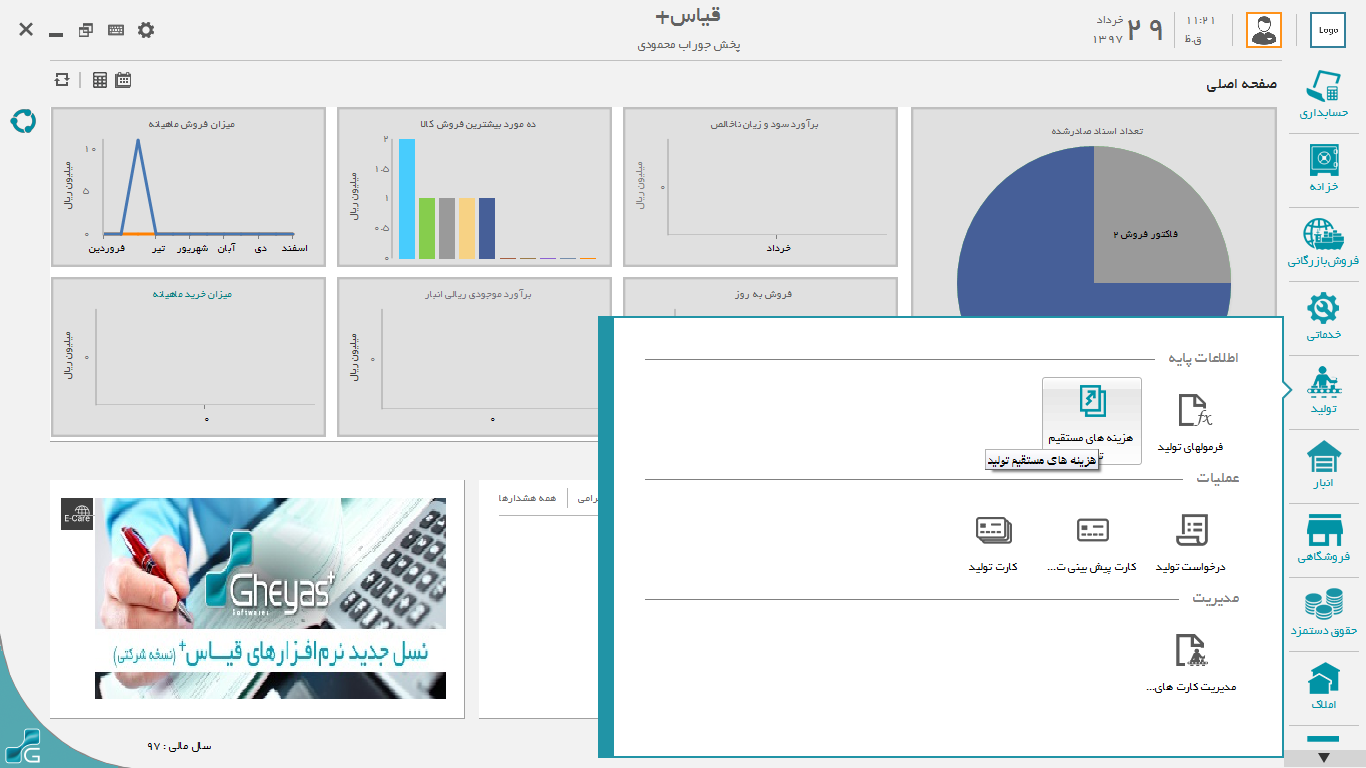Image resolution: width=1366 pixels, height=768 pixels.
Task: Click the date ۲۹ خرداد ۱۳۹۷ display
Action: pos(1129,29)
